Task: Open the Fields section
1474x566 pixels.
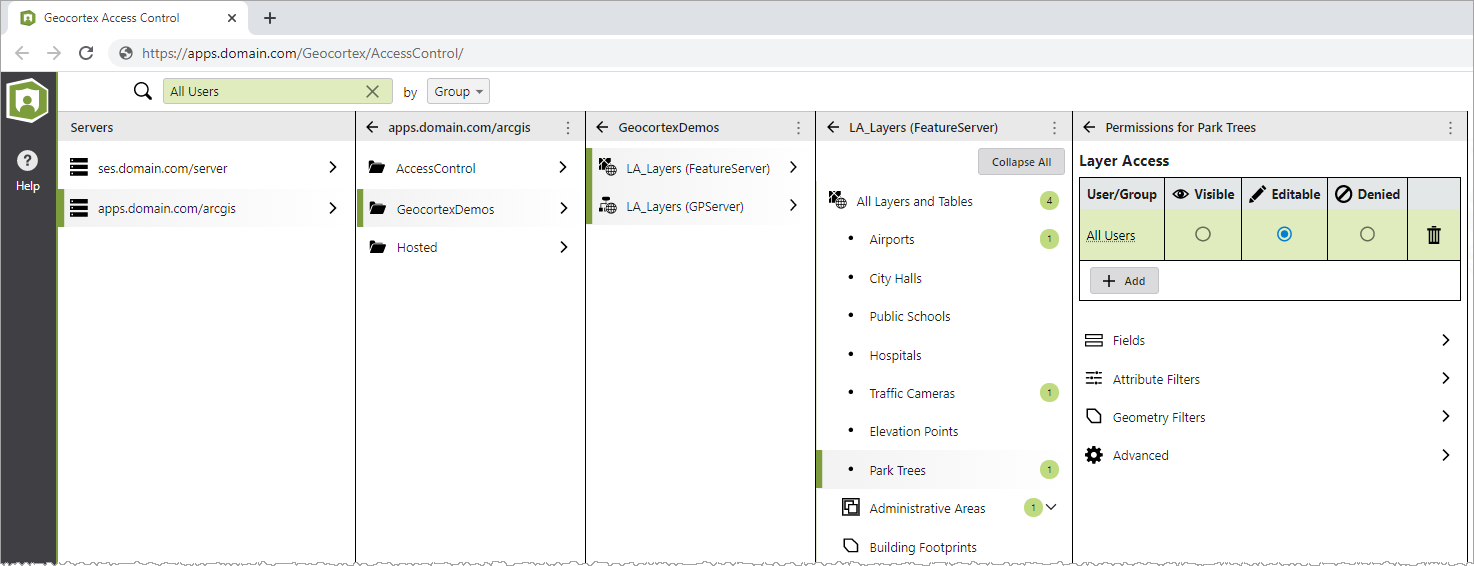Action: pos(1268,340)
